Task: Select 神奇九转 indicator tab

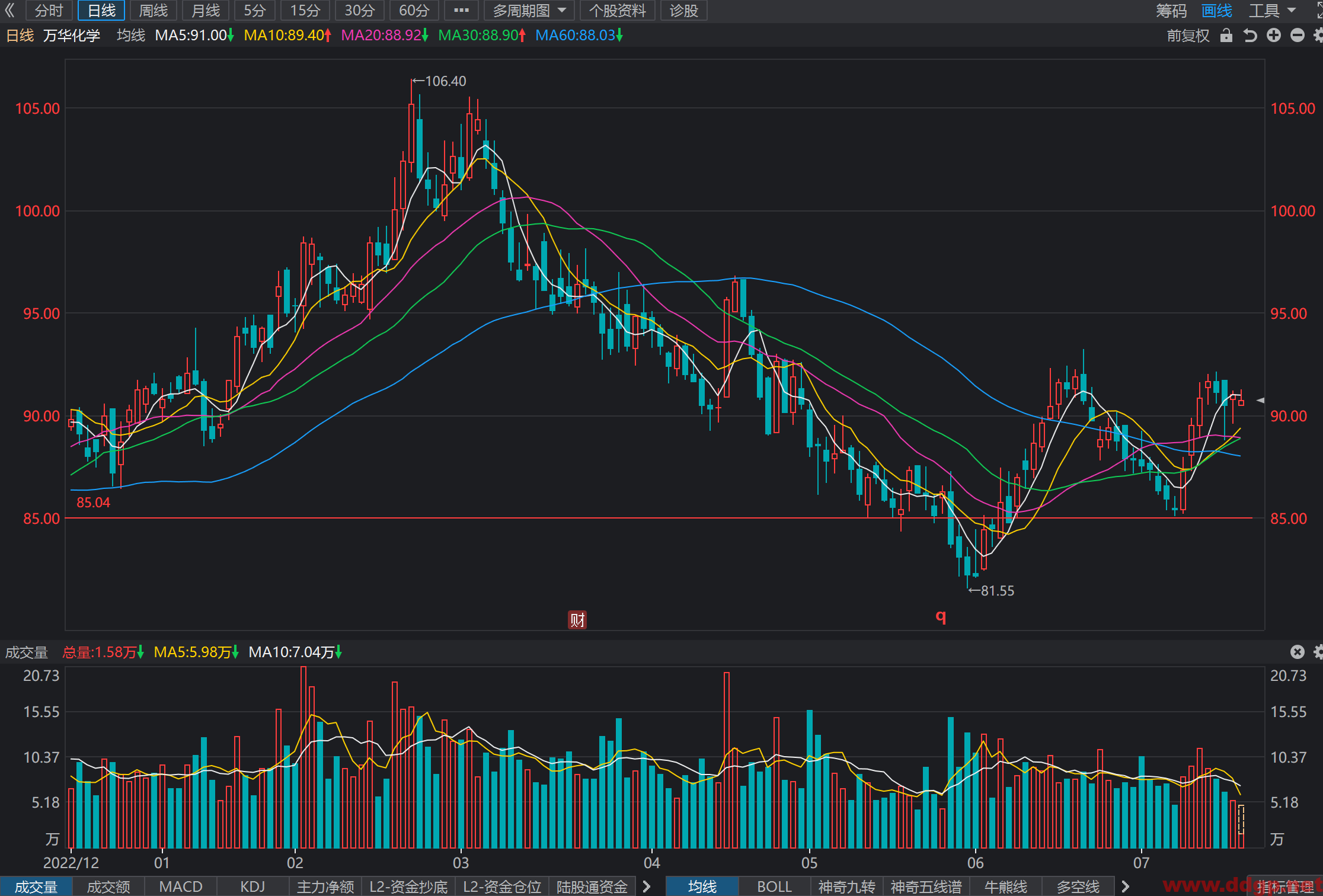Action: tap(847, 887)
